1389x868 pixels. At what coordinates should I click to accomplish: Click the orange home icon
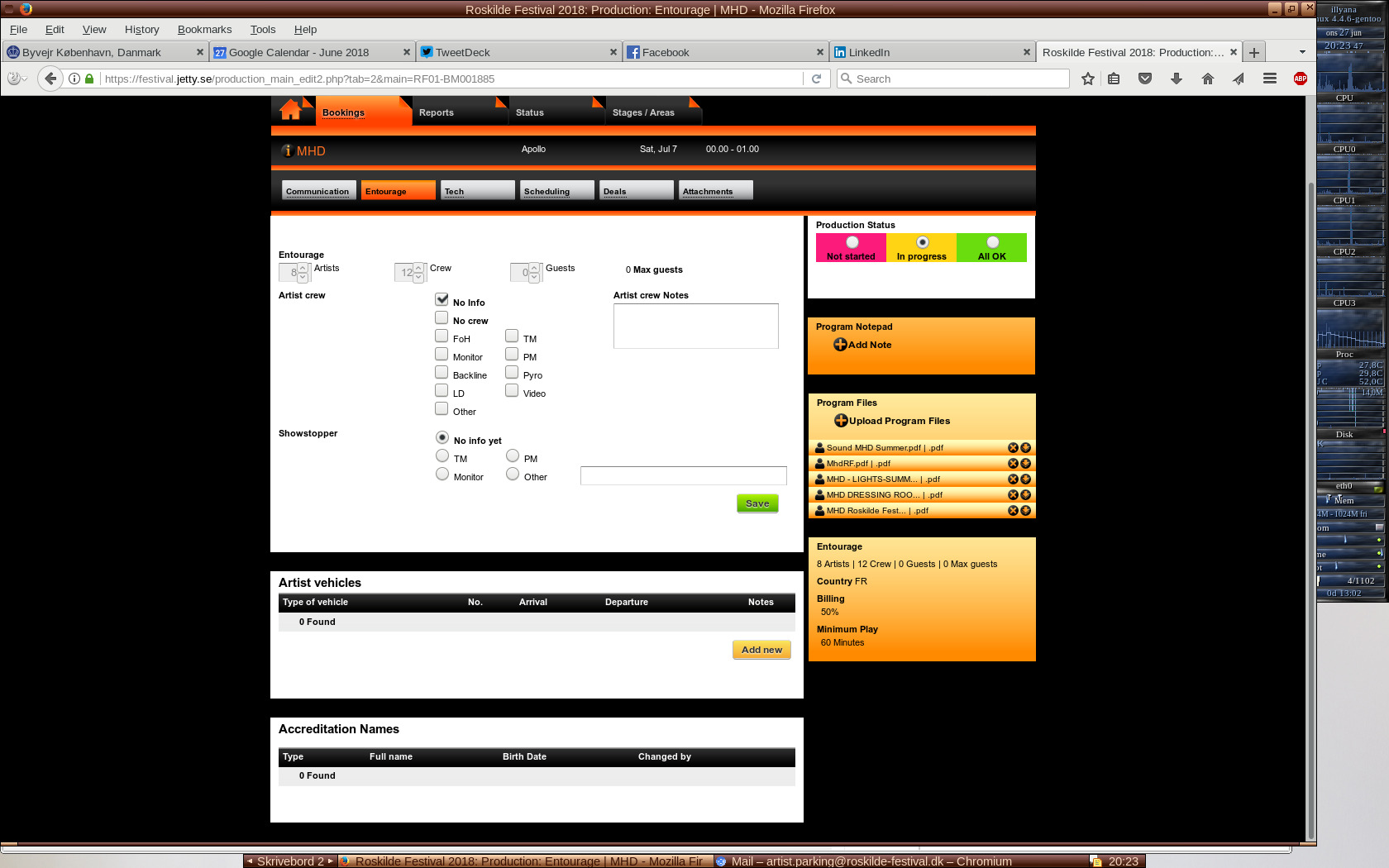pyautogui.click(x=290, y=111)
